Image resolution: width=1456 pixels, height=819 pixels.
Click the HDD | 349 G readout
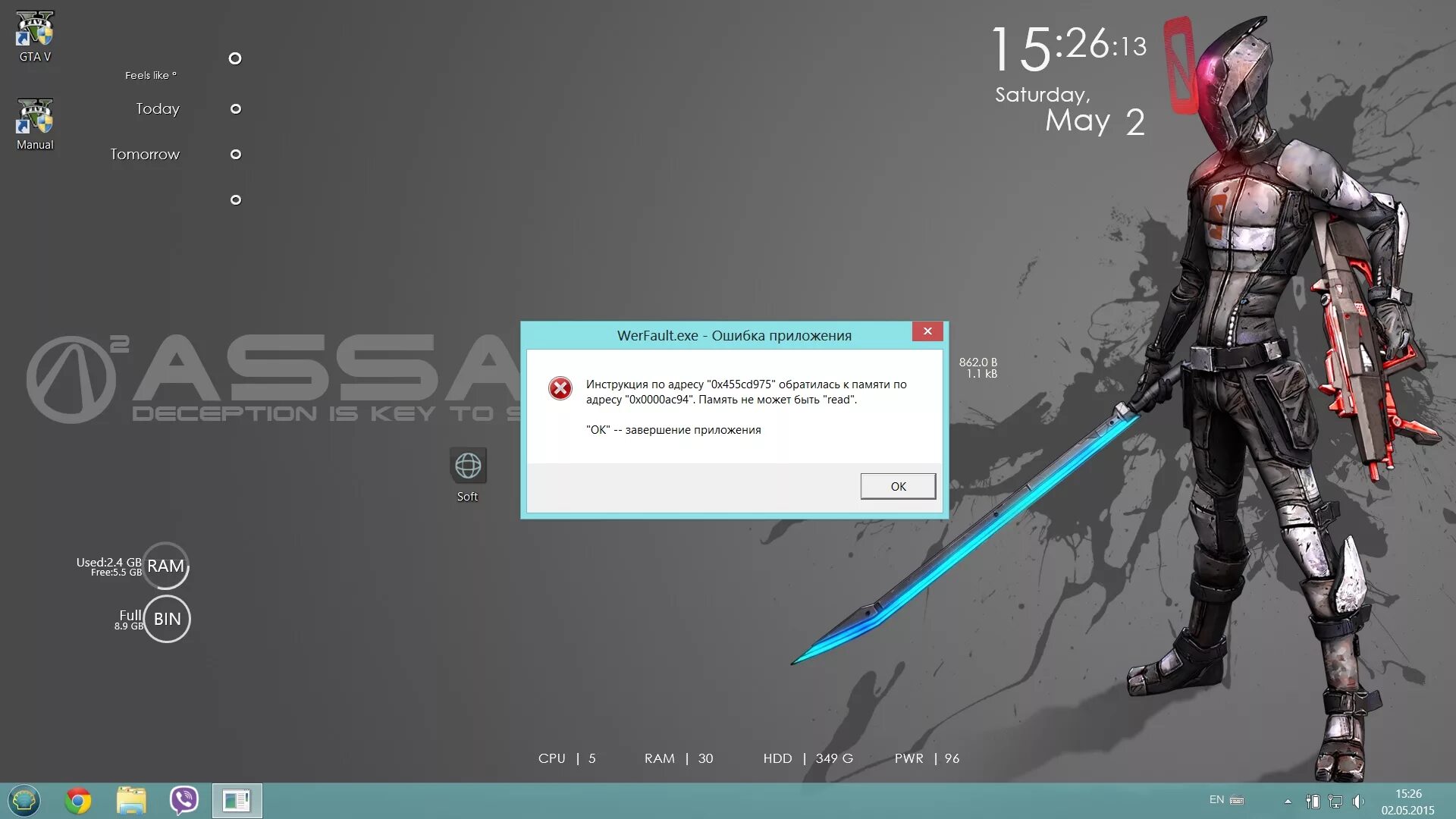[x=808, y=758]
